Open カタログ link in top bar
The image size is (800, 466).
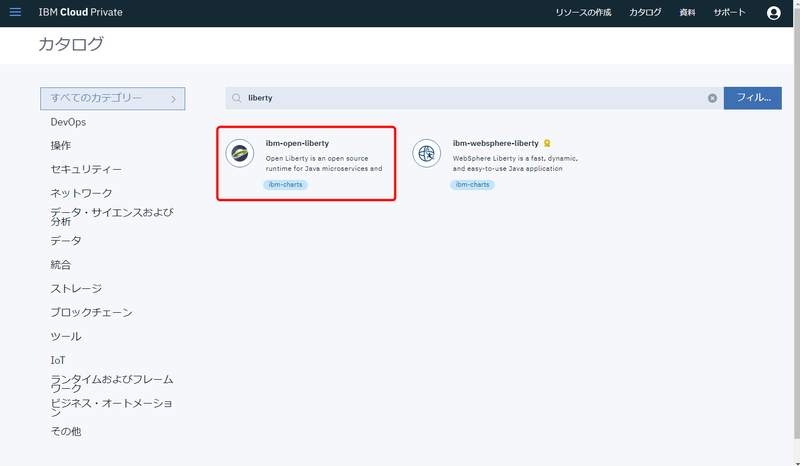coord(645,12)
